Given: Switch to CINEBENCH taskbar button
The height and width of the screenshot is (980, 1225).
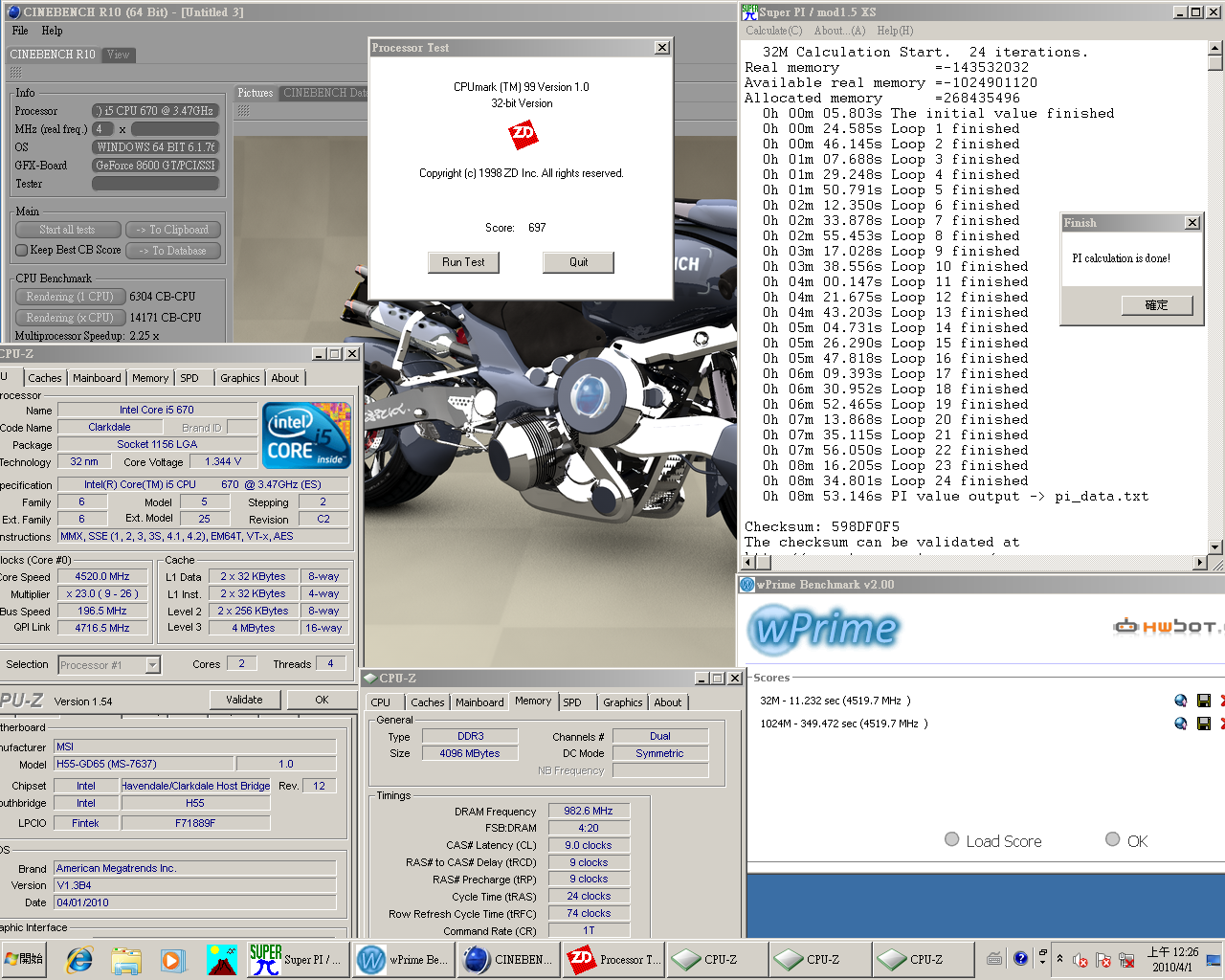Looking at the screenshot, I should click(x=507, y=959).
